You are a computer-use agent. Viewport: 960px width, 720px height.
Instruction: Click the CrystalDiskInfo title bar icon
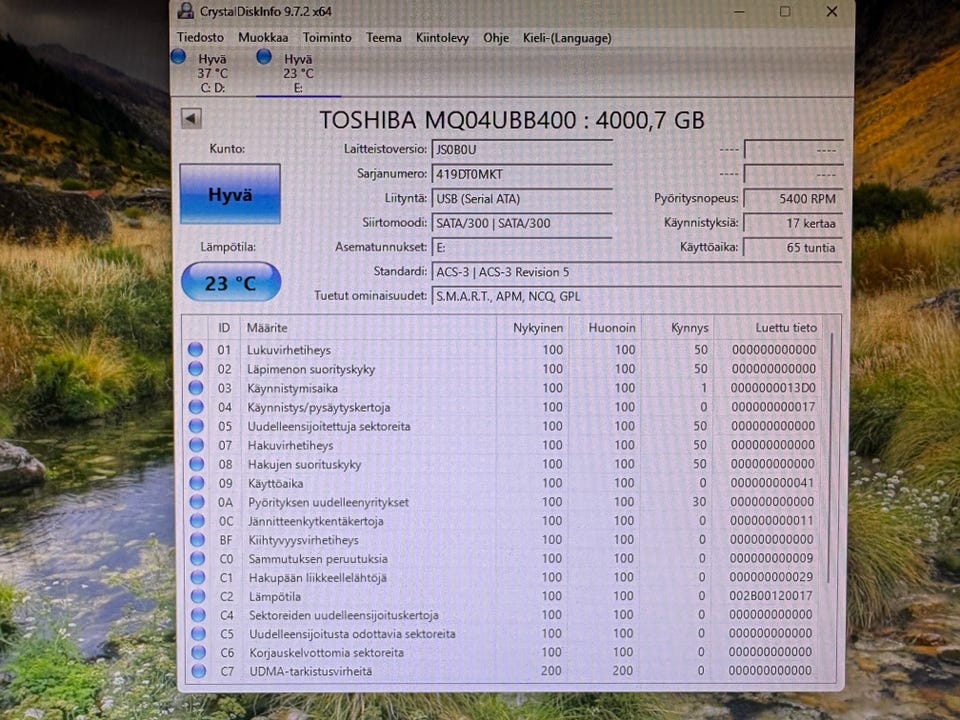pyautogui.click(x=186, y=10)
